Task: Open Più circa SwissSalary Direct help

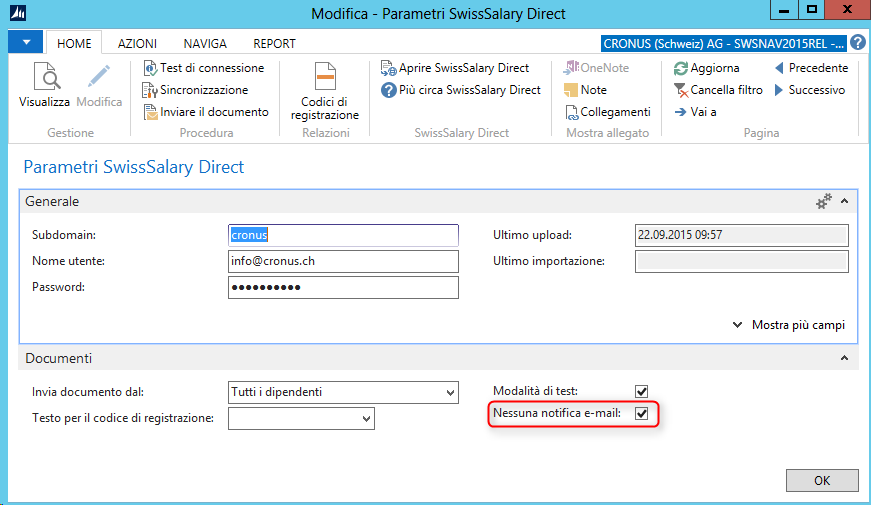Action: coord(462,90)
